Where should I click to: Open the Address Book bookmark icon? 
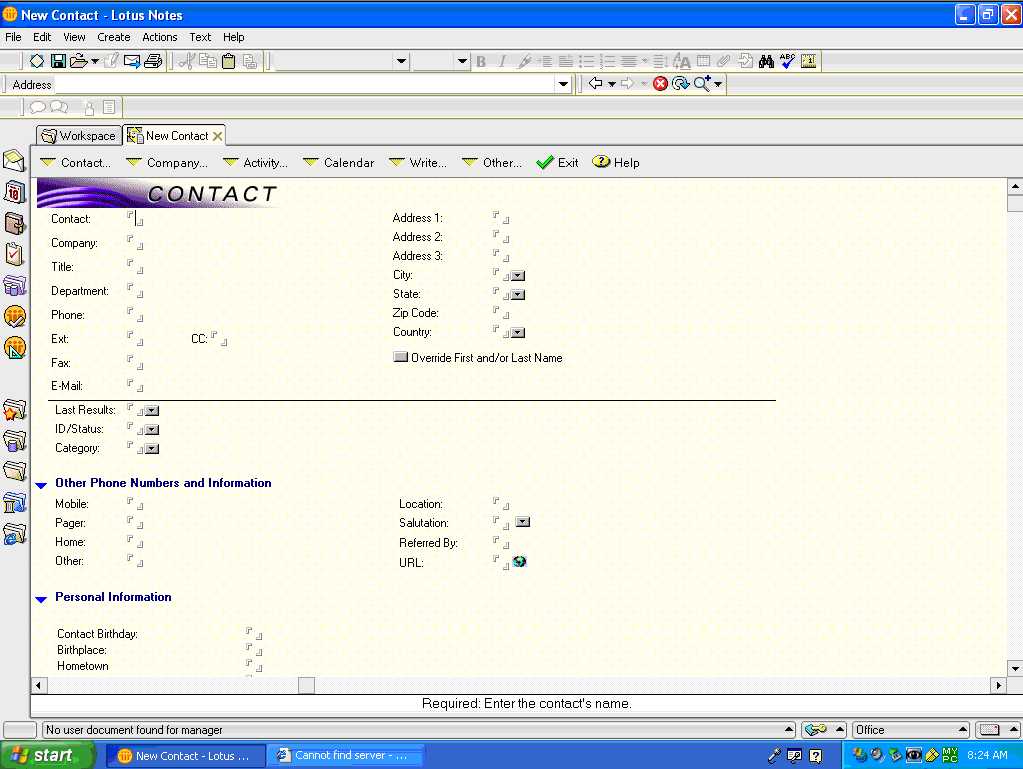tap(14, 223)
